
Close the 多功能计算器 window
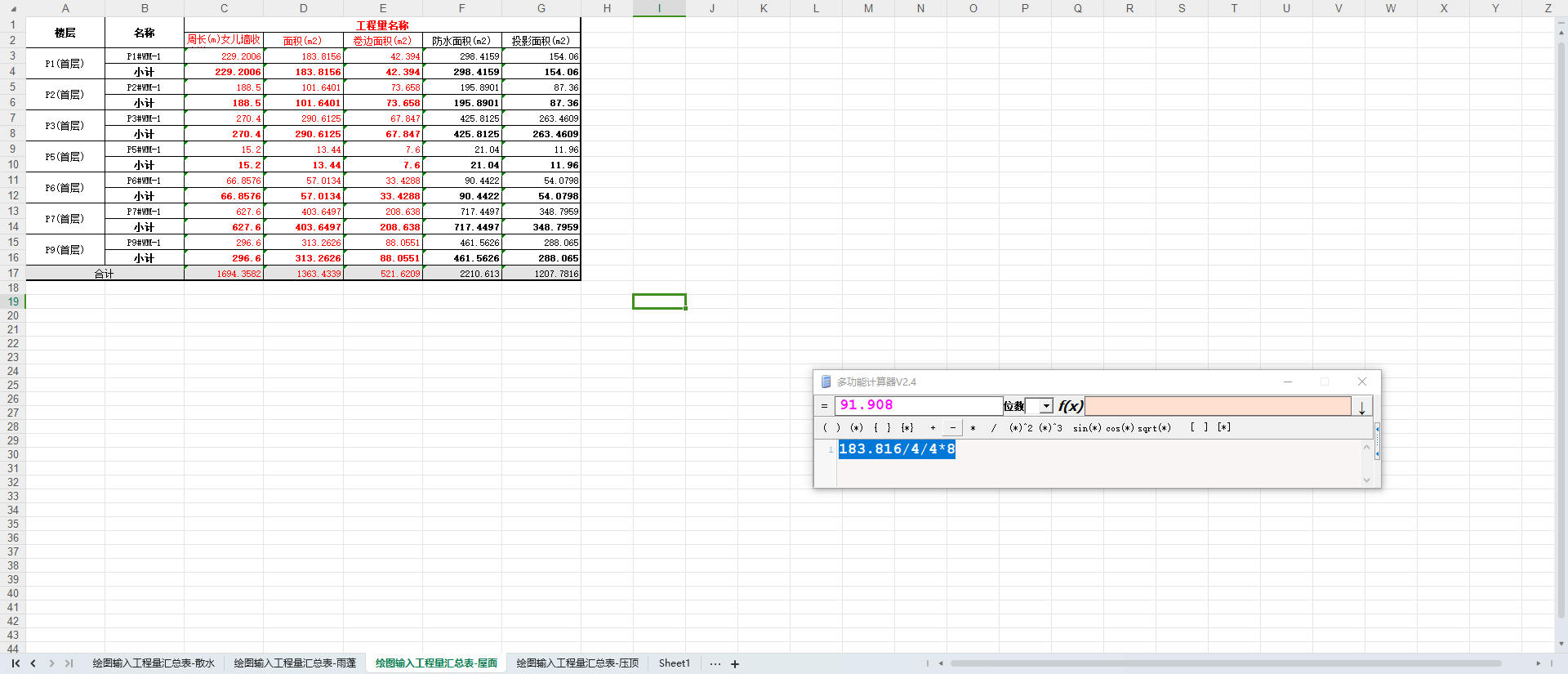(1361, 382)
